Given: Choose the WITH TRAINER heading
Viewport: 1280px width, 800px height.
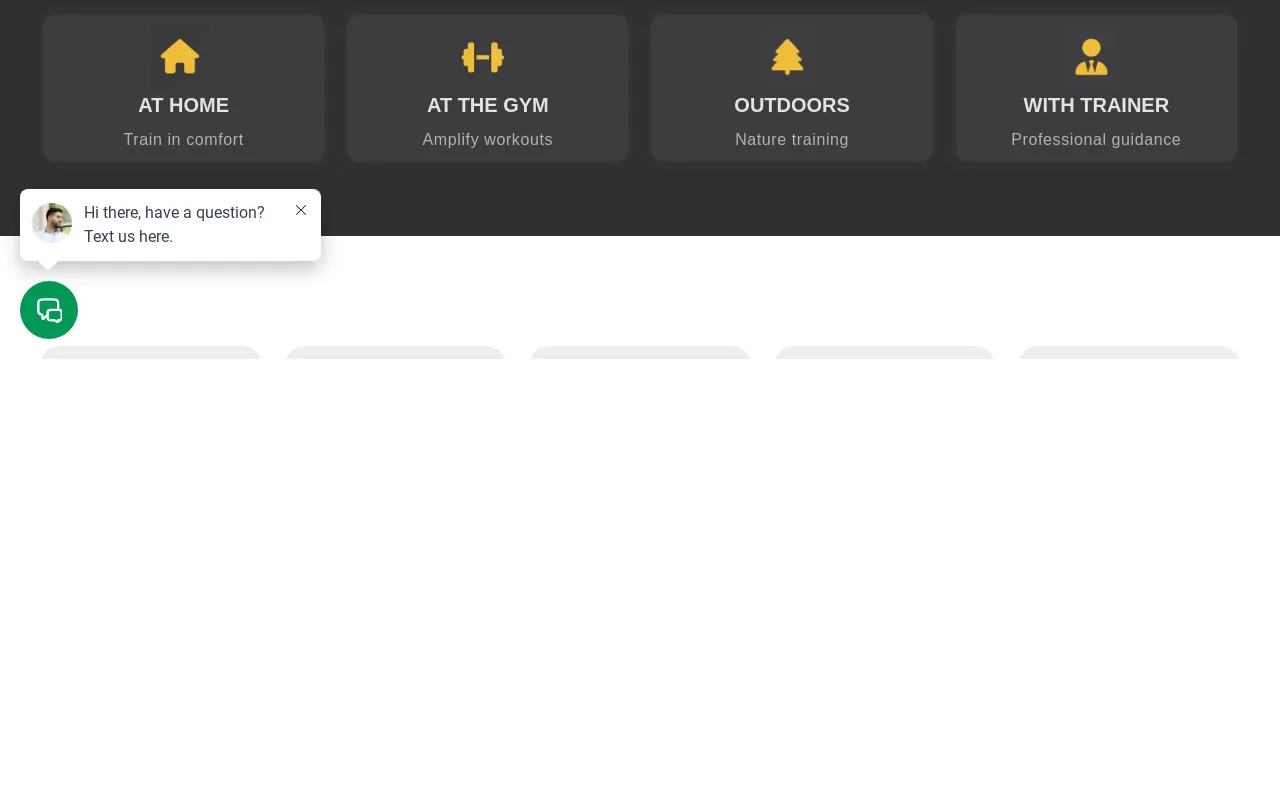Looking at the screenshot, I should point(1095,105).
